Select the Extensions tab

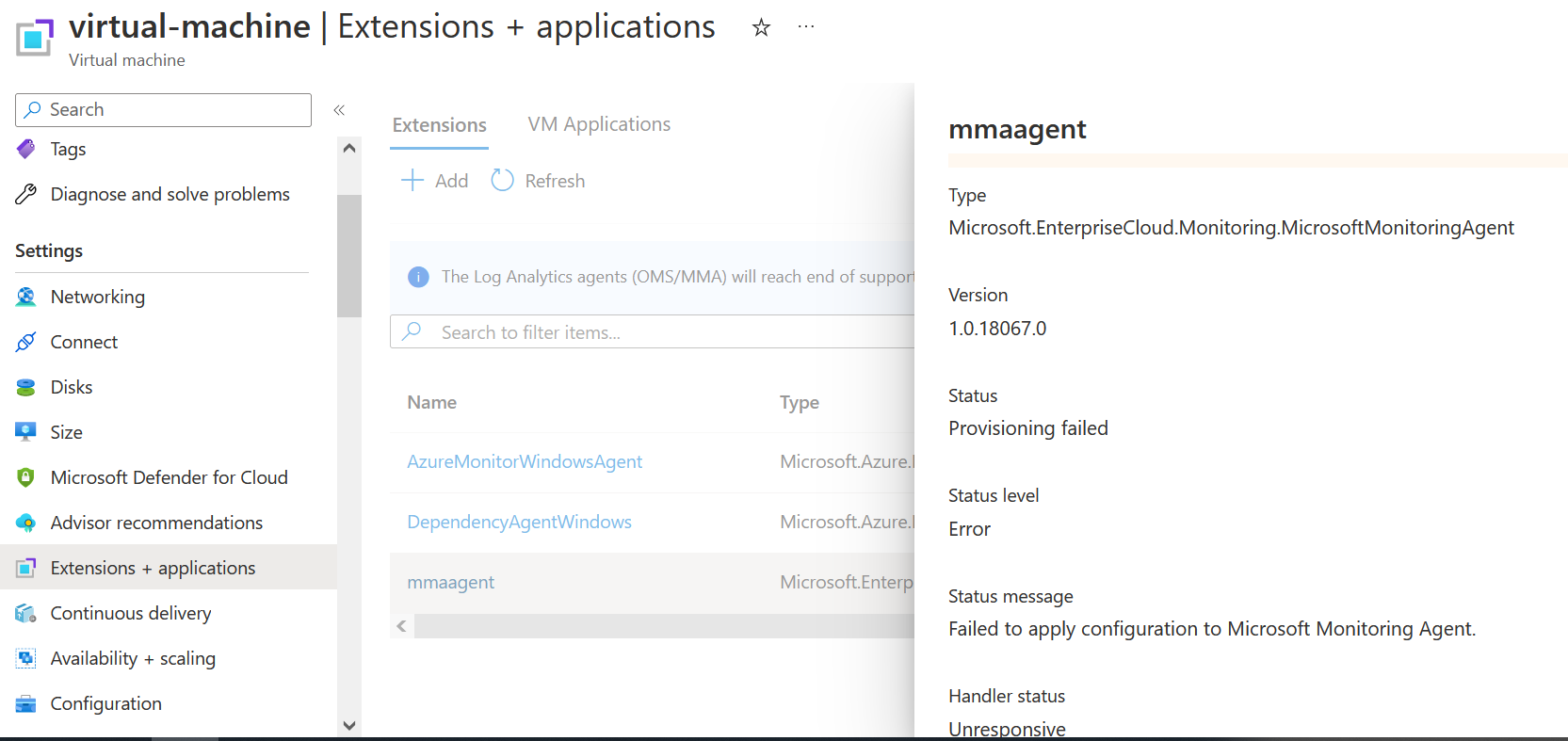coord(439,125)
